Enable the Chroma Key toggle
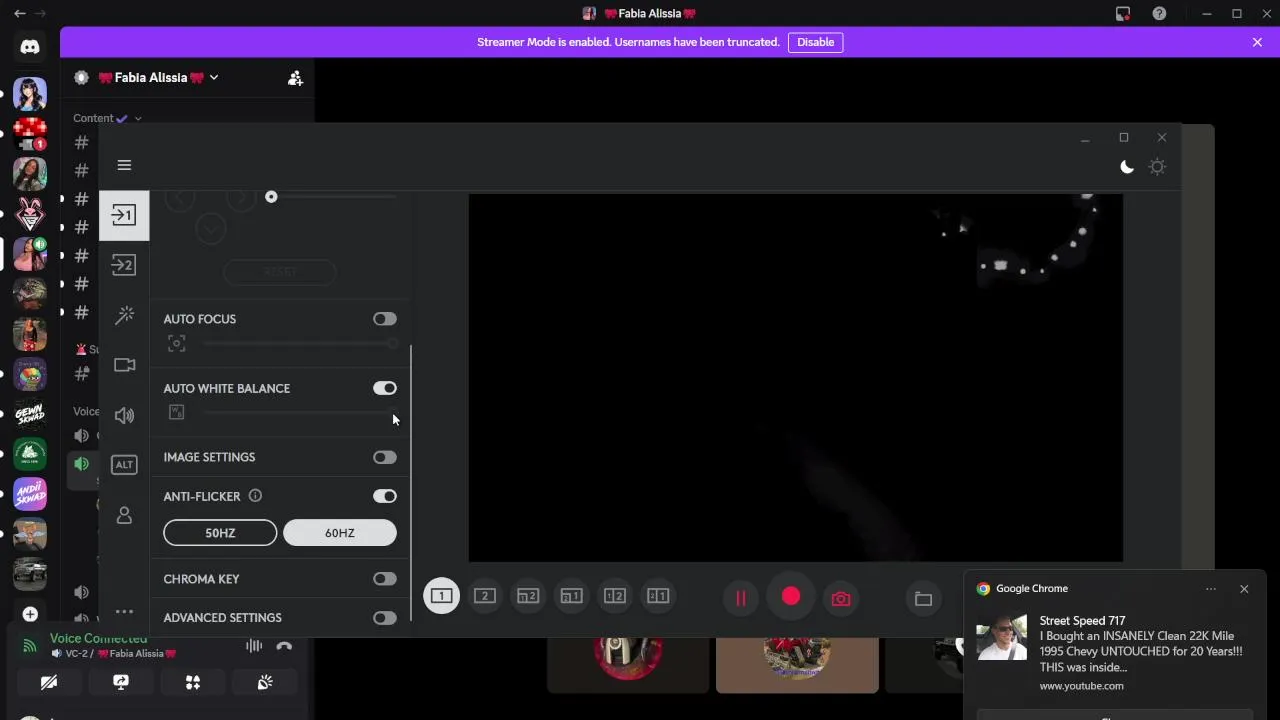 [385, 579]
